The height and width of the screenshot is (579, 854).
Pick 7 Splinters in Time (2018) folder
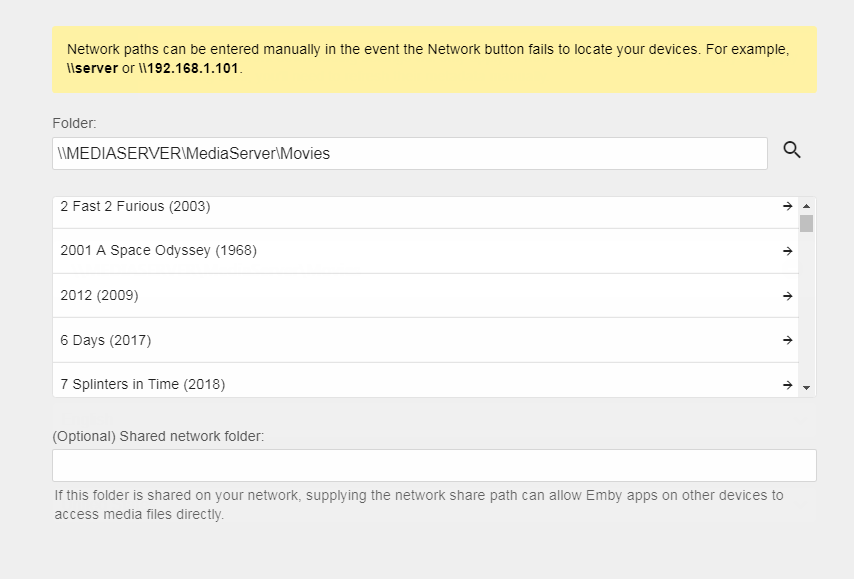pyautogui.click(x=142, y=384)
